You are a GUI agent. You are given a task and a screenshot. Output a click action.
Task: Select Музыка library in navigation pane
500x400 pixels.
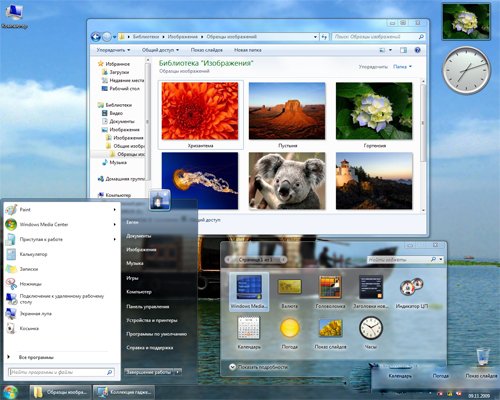click(114, 162)
